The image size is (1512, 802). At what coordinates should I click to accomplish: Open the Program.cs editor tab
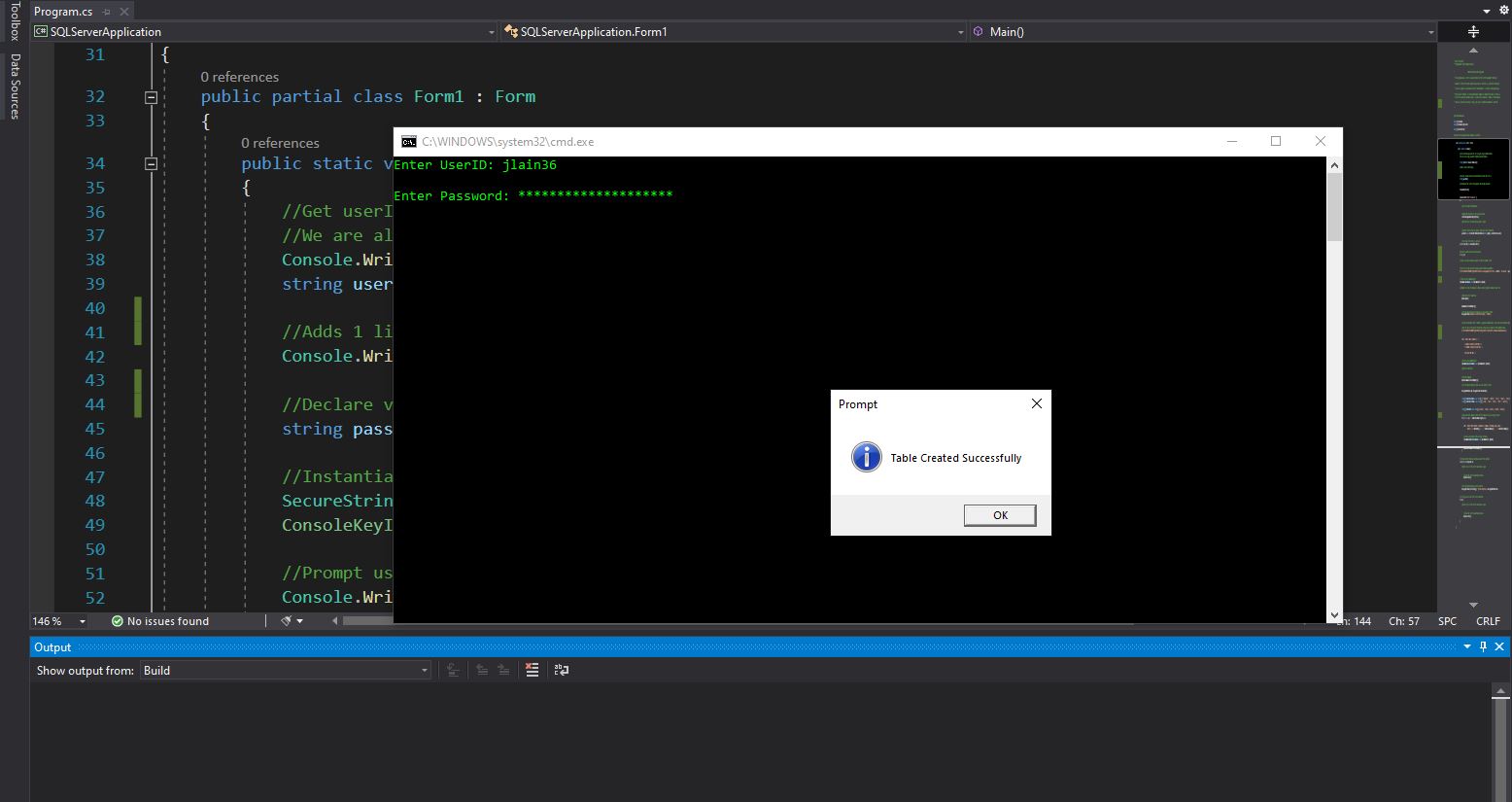pyautogui.click(x=63, y=12)
